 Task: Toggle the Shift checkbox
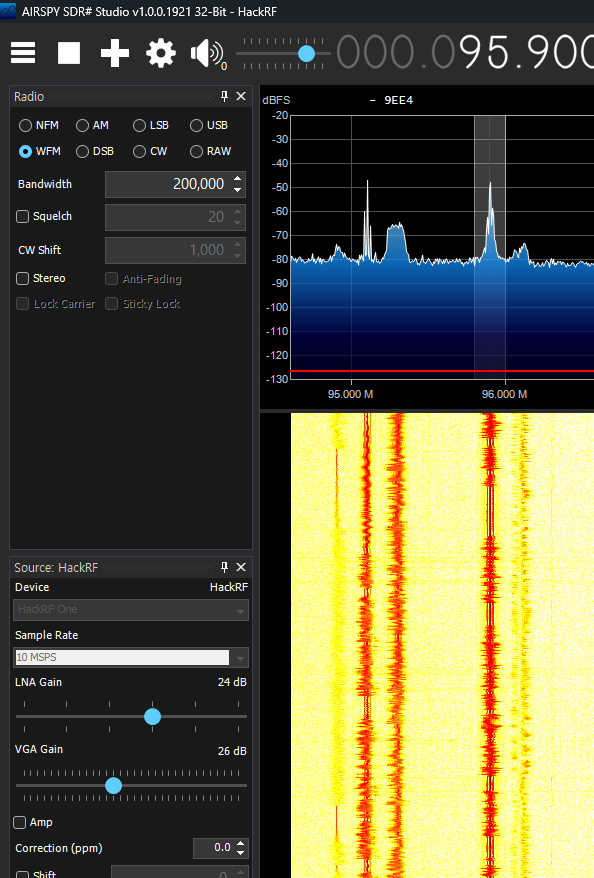pyautogui.click(x=22, y=874)
